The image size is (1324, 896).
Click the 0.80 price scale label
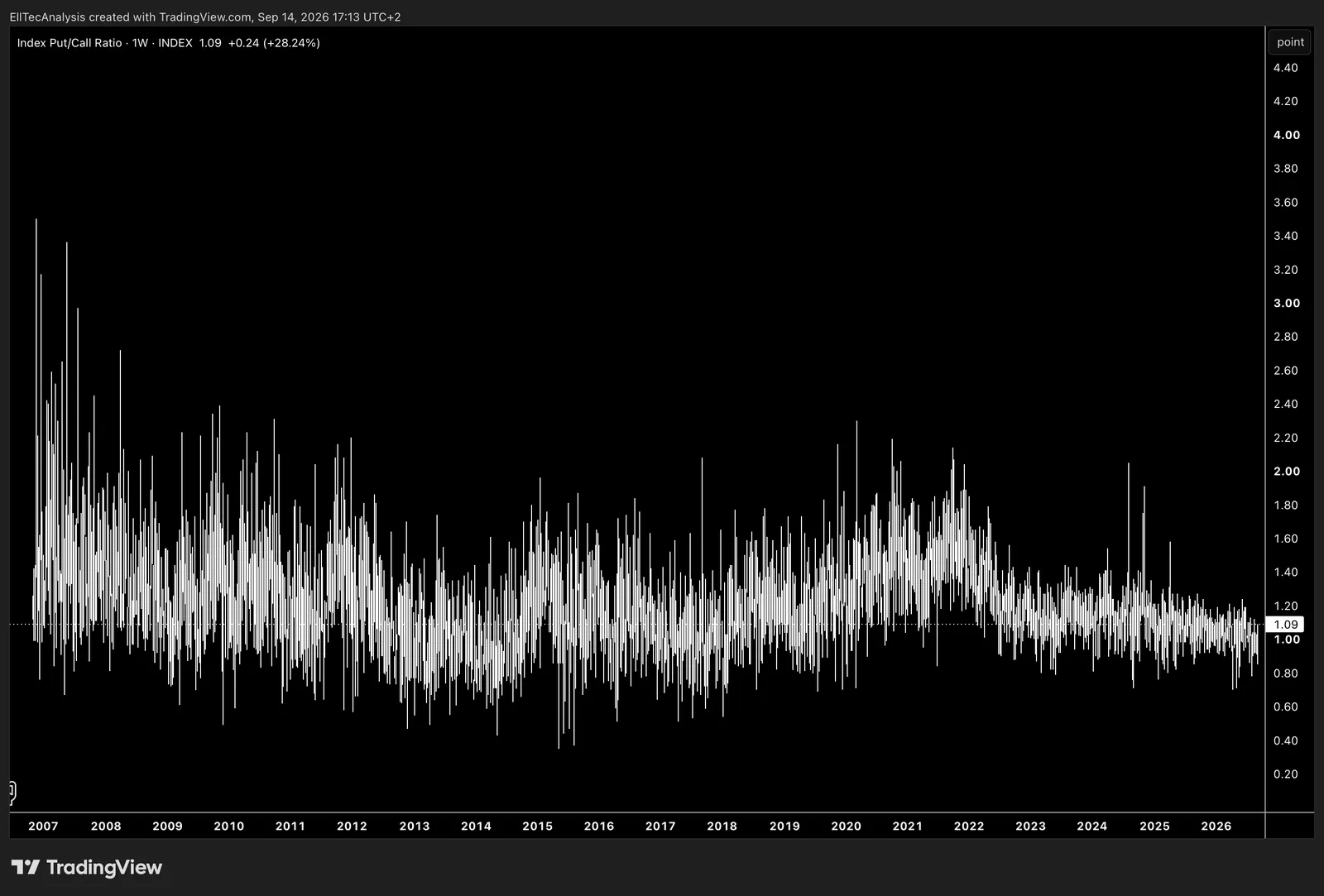(1286, 673)
